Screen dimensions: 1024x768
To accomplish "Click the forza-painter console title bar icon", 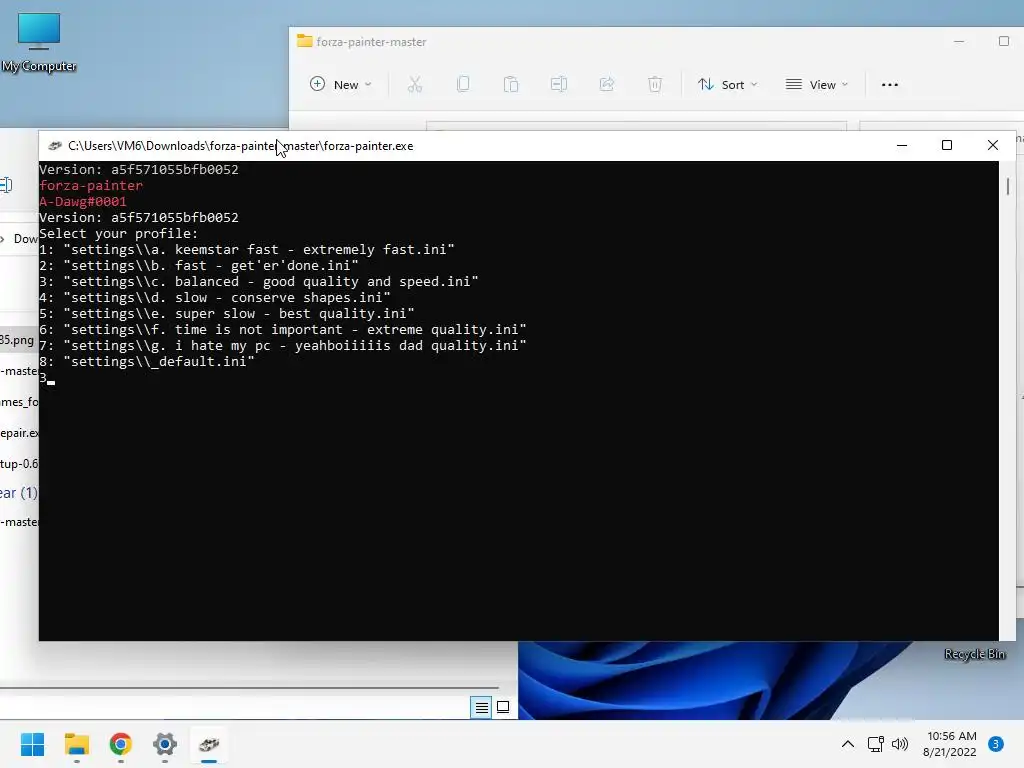I will tap(55, 146).
